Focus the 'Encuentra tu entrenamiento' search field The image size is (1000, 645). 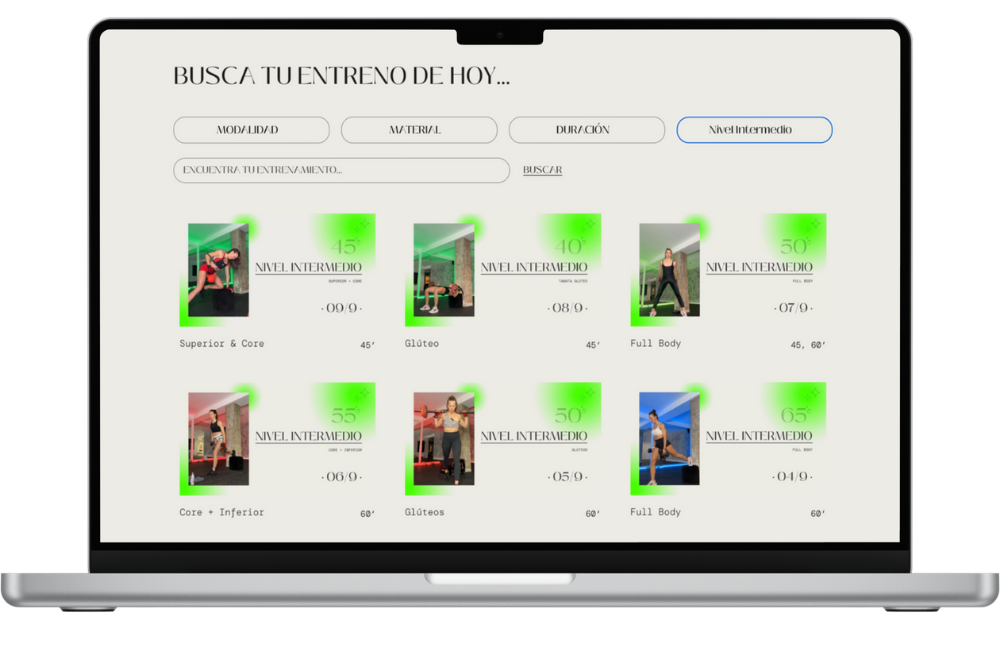(341, 170)
